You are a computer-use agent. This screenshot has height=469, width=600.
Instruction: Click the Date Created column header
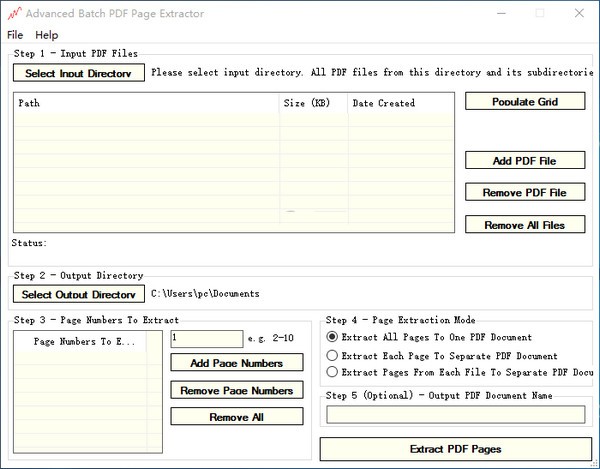[400, 103]
